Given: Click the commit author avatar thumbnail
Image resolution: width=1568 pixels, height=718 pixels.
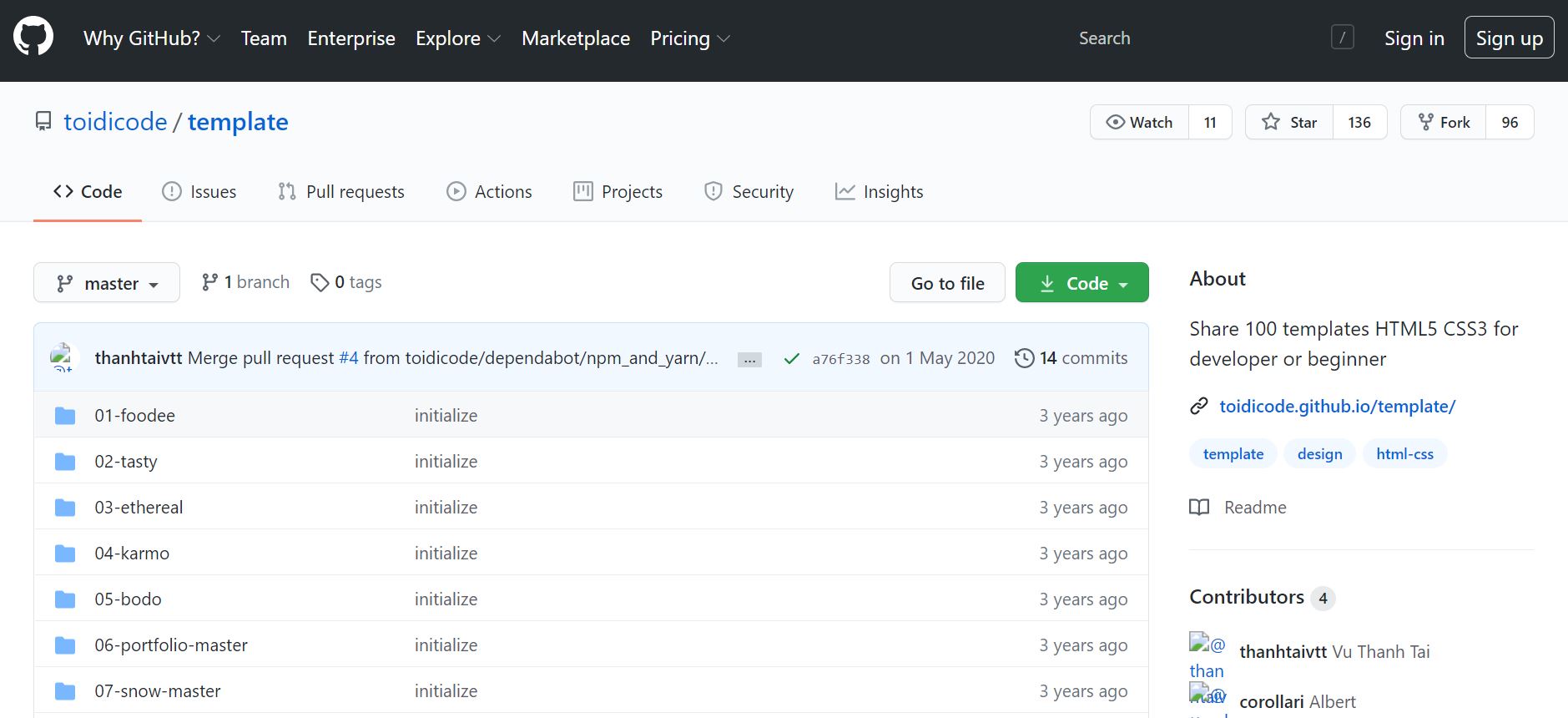Looking at the screenshot, I should tap(63, 357).
